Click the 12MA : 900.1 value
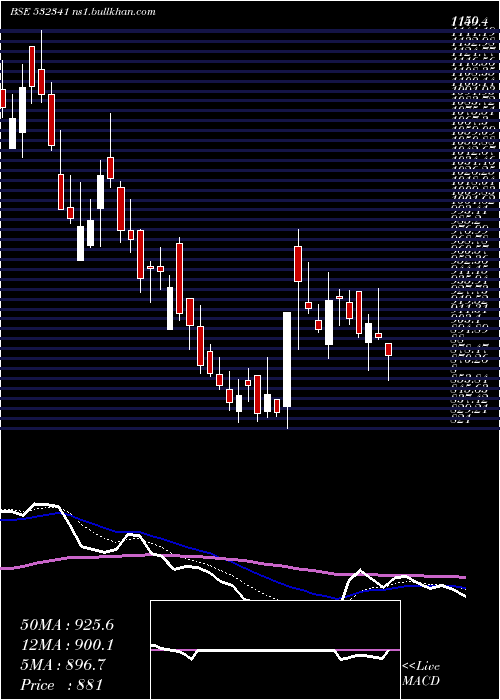 [67, 645]
